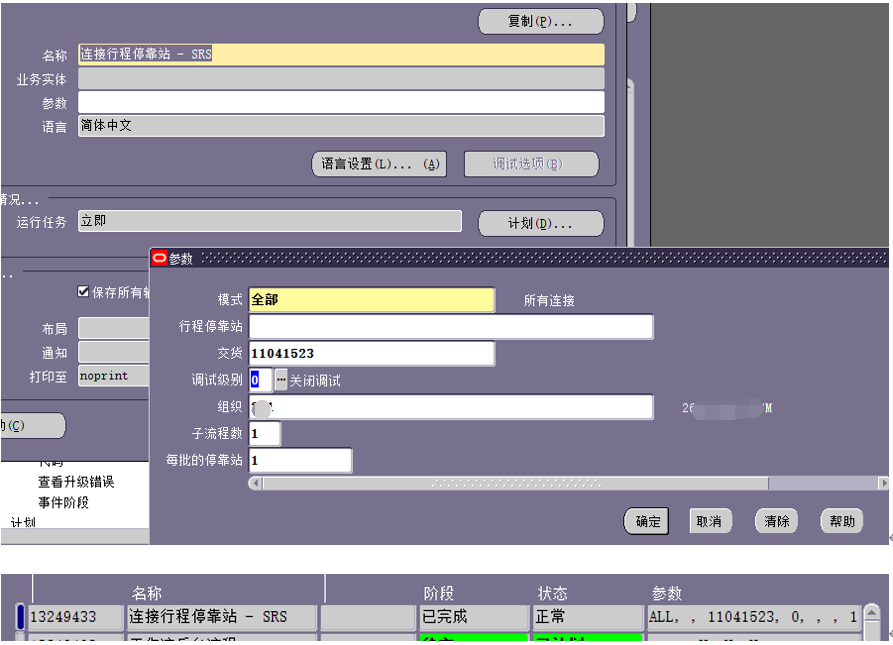Click the 计划(D)... button
Screen dimensions: 893x645
(x=540, y=223)
